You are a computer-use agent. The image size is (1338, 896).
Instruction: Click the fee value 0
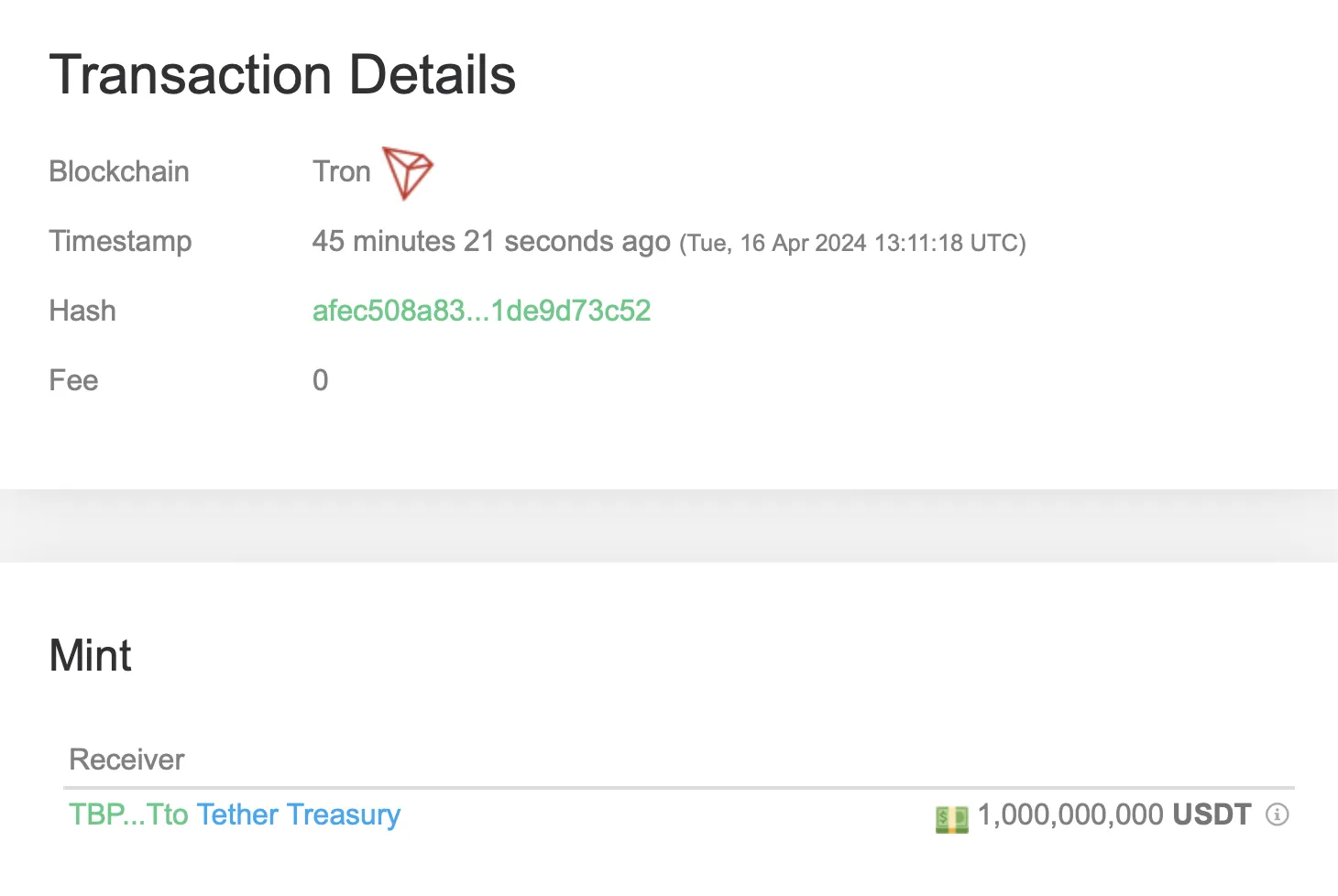[320, 380]
